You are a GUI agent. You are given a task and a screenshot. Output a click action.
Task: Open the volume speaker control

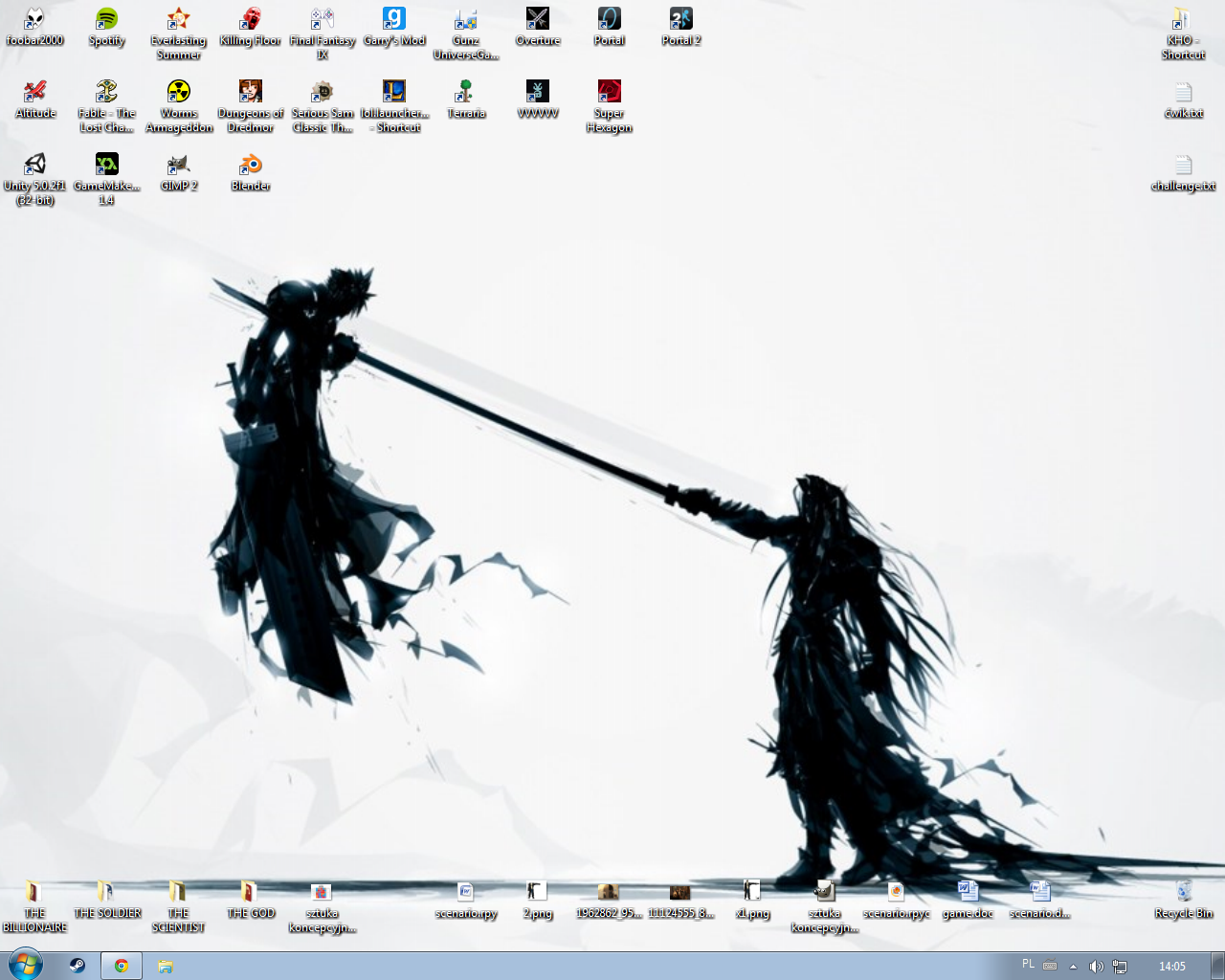[1096, 967]
